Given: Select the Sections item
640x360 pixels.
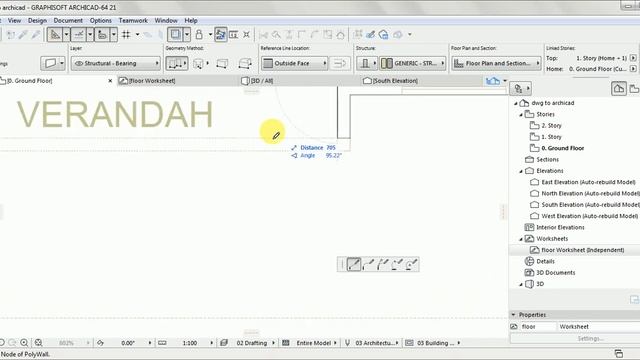Looking at the screenshot, I should click(547, 160).
